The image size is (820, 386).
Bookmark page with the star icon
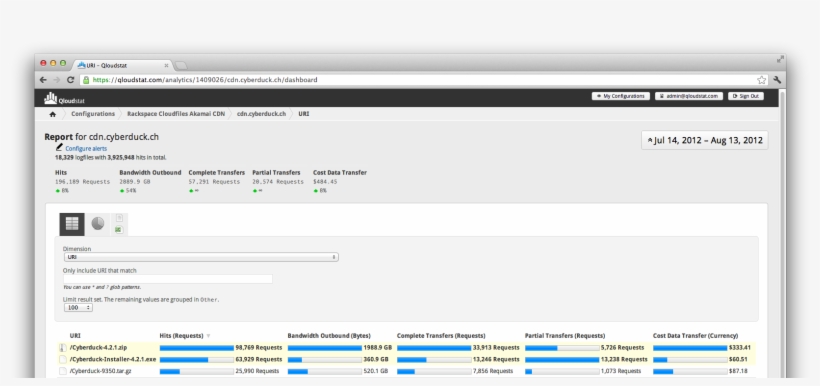(761, 80)
